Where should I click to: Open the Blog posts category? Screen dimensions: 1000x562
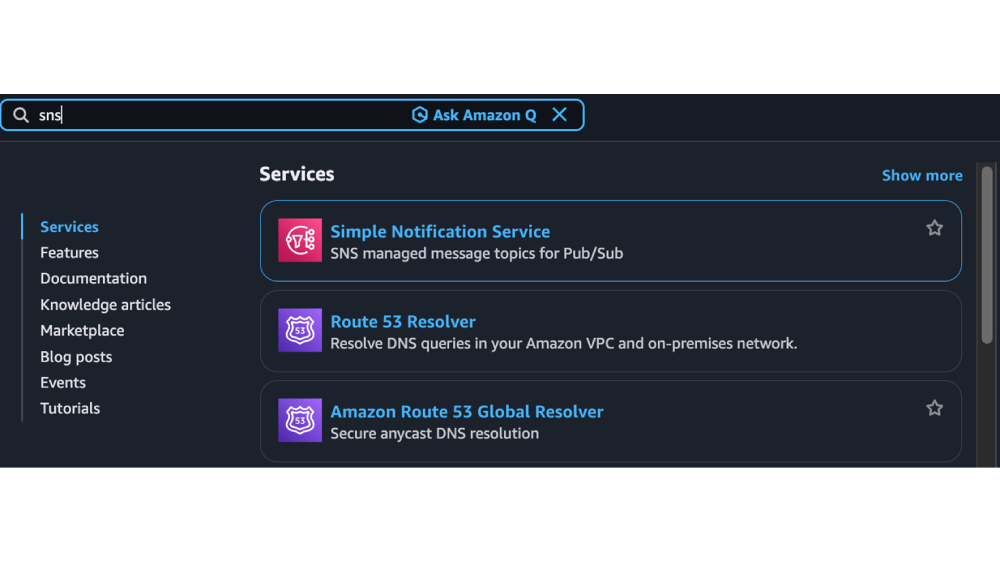(76, 357)
